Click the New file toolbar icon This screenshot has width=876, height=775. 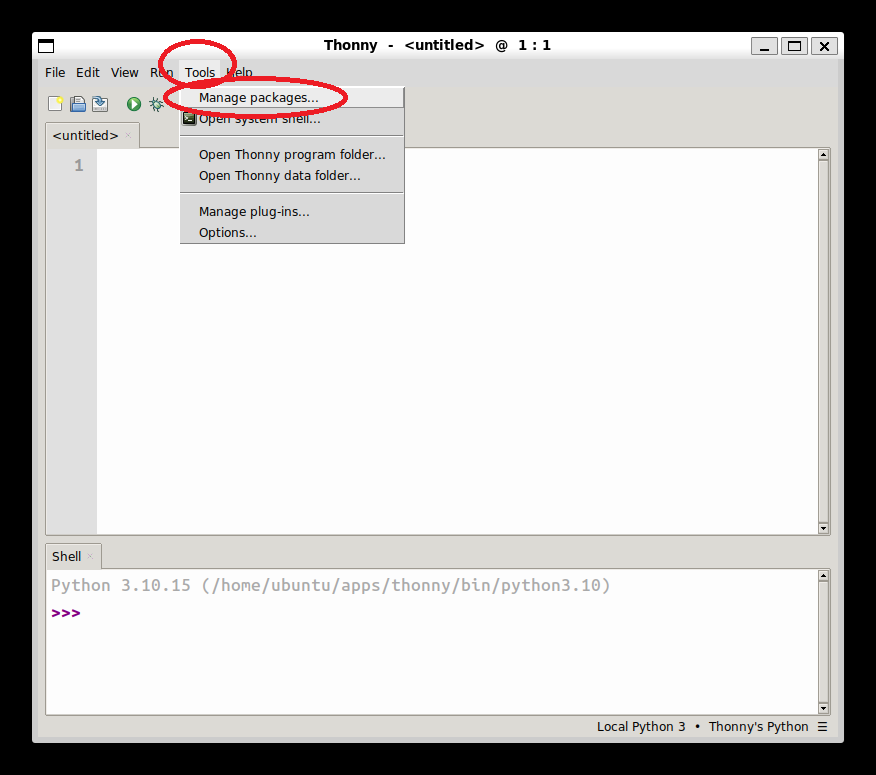[x=55, y=104]
